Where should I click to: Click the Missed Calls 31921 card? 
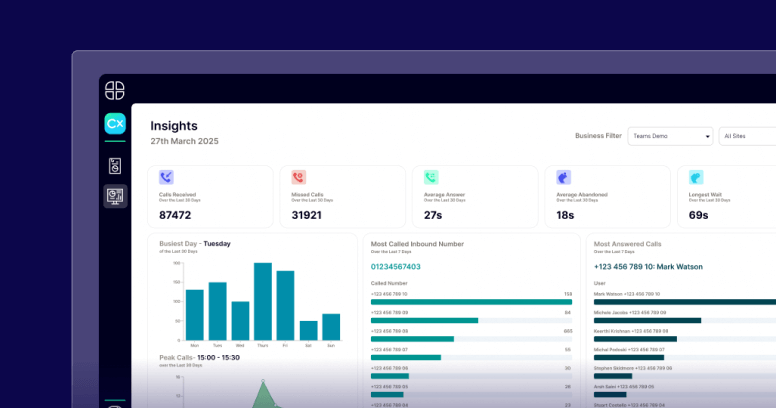pyautogui.click(x=342, y=197)
